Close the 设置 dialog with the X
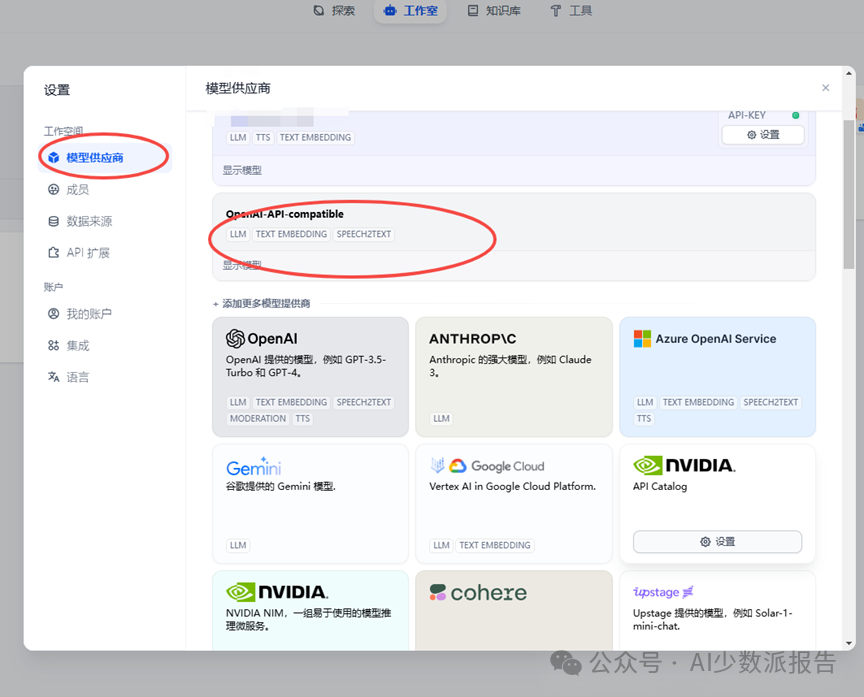864x697 pixels. click(825, 88)
